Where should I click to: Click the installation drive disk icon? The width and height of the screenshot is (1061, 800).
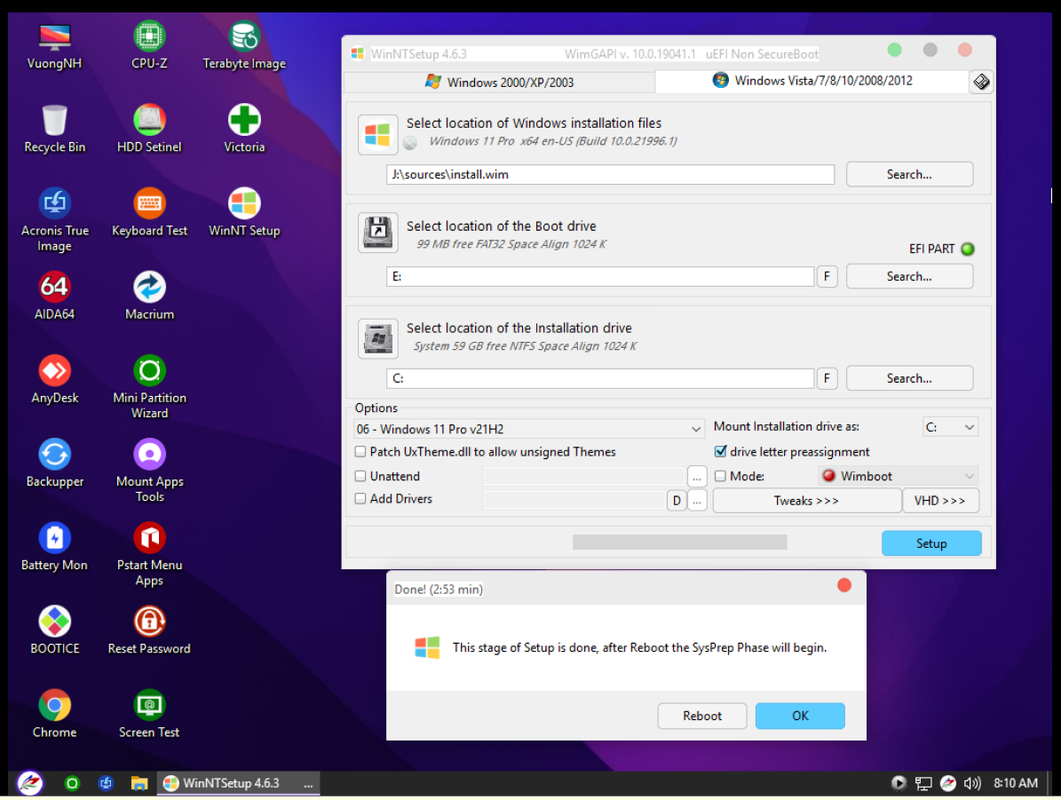point(378,338)
